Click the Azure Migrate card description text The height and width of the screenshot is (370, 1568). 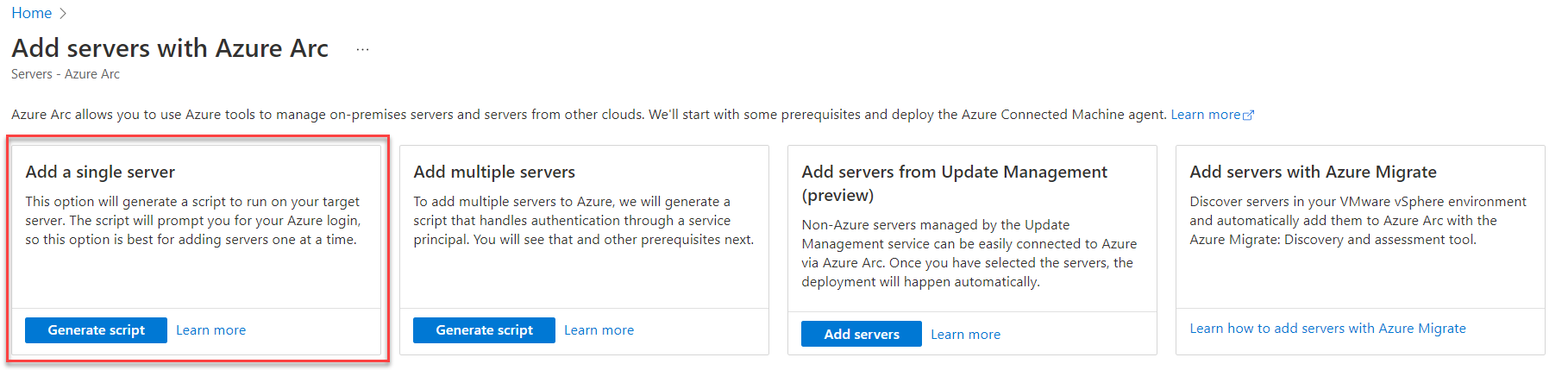point(1358,221)
